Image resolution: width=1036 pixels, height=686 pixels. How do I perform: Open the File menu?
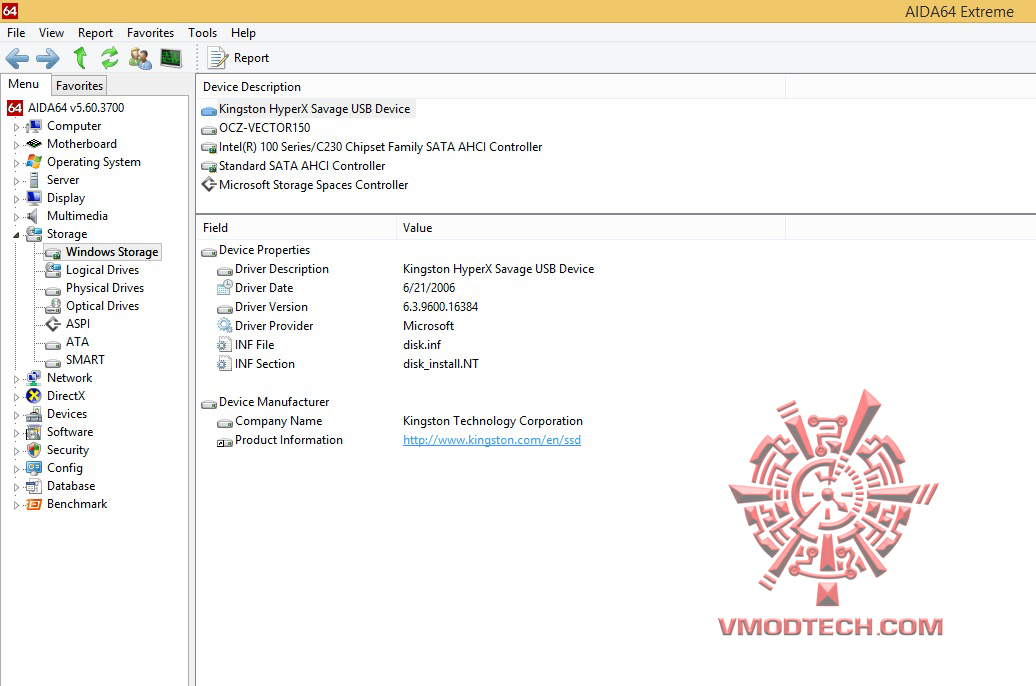point(16,33)
